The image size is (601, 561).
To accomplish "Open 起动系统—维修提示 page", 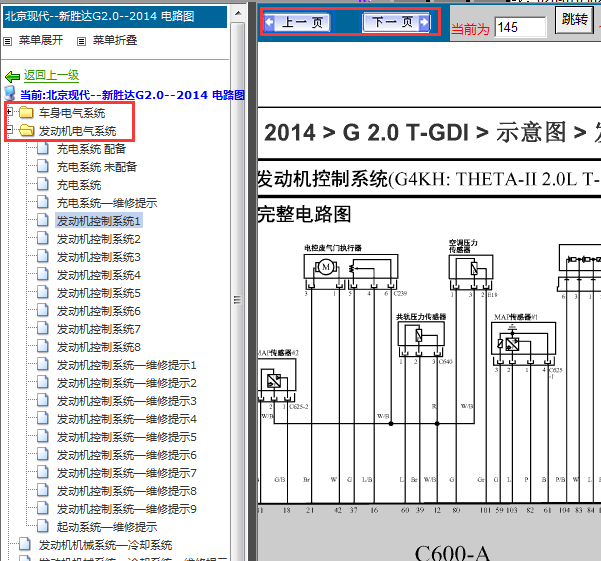I will (107, 527).
